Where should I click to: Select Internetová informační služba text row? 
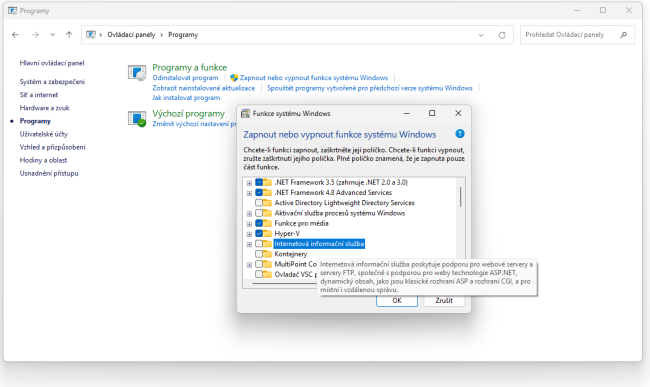pos(319,244)
